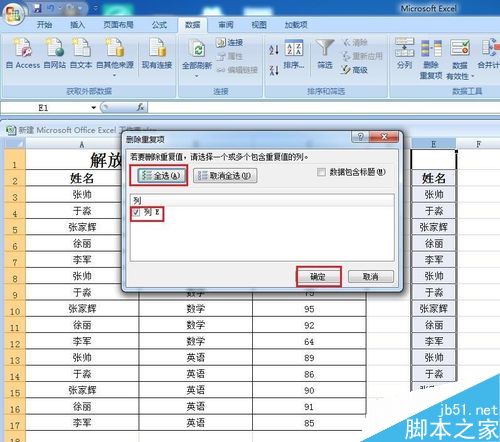Confirm with the OK button
This screenshot has height=442, width=500.
tap(318, 277)
